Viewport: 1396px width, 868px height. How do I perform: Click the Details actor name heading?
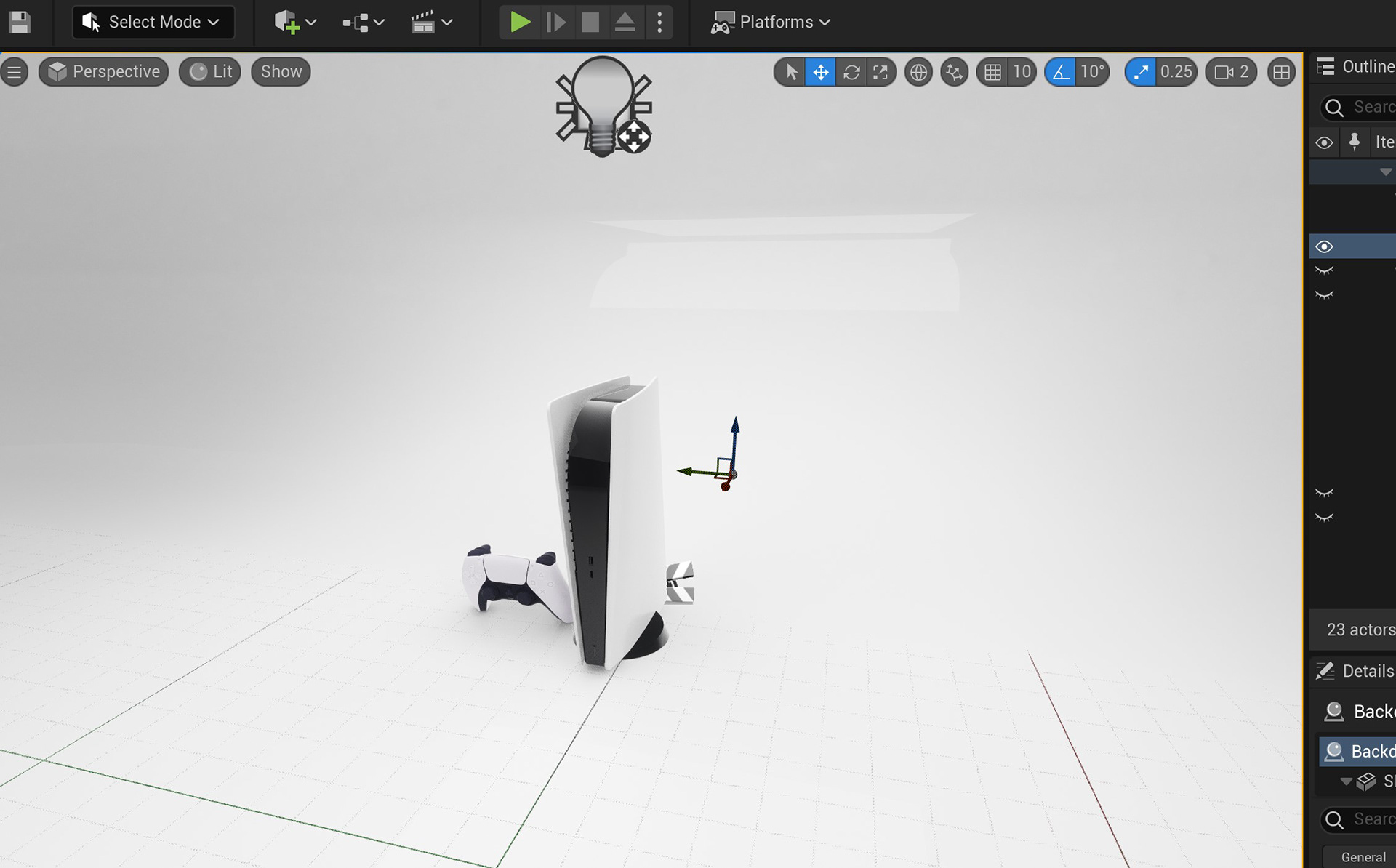[x=1373, y=711]
